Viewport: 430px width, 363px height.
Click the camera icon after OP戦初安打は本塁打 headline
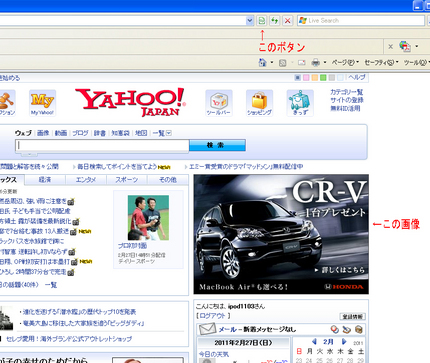(74, 262)
